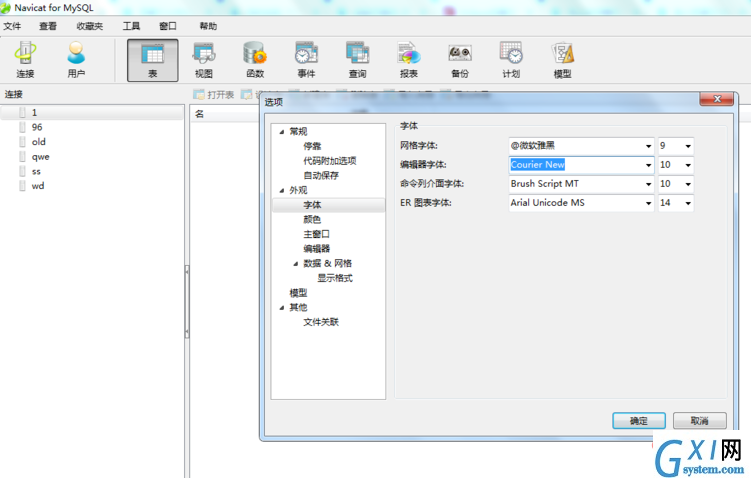Collapse the 其他 tree node arrow
The width and height of the screenshot is (751, 478).
tap(282, 308)
